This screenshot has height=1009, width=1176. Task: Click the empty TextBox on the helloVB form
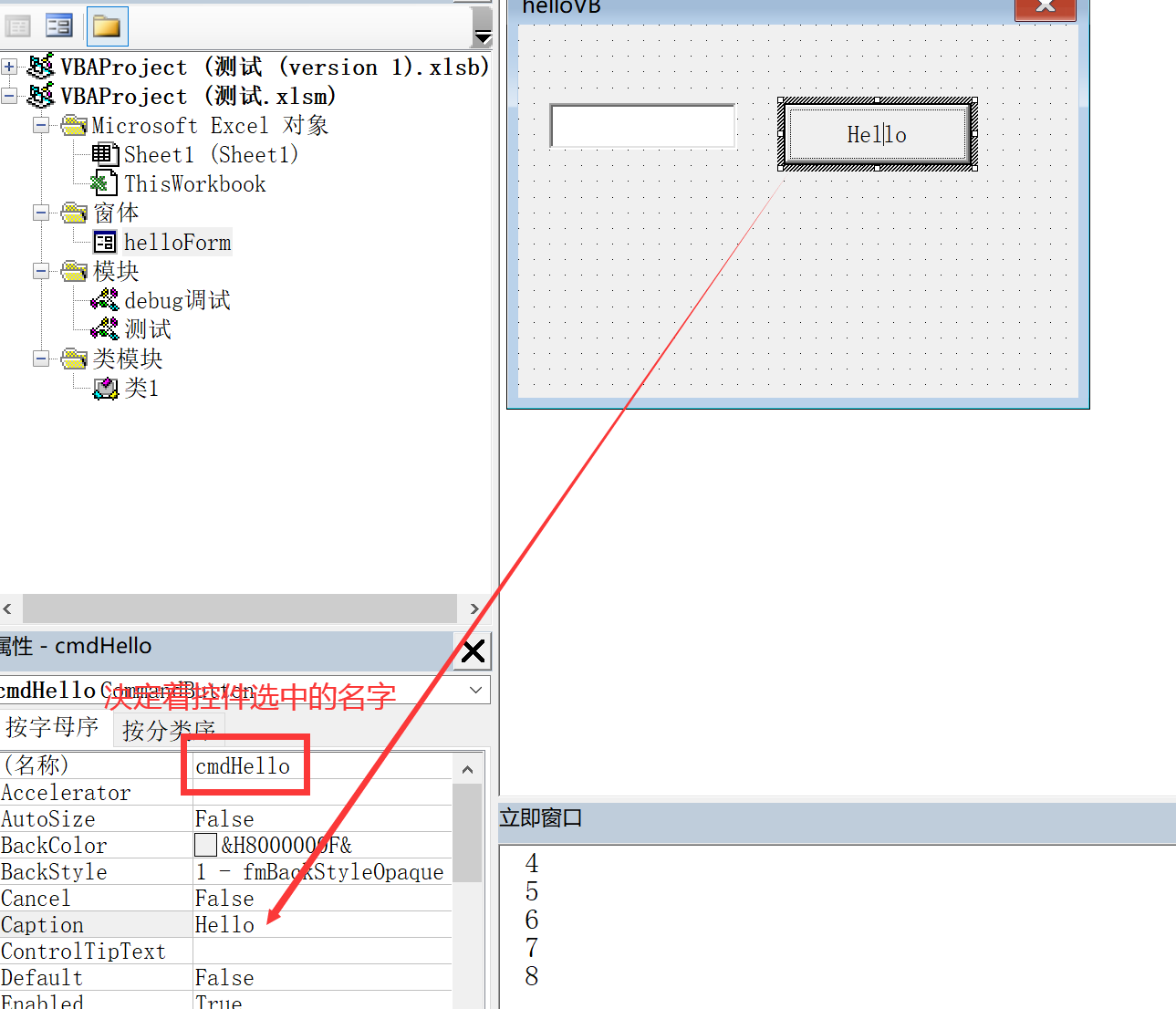click(641, 125)
